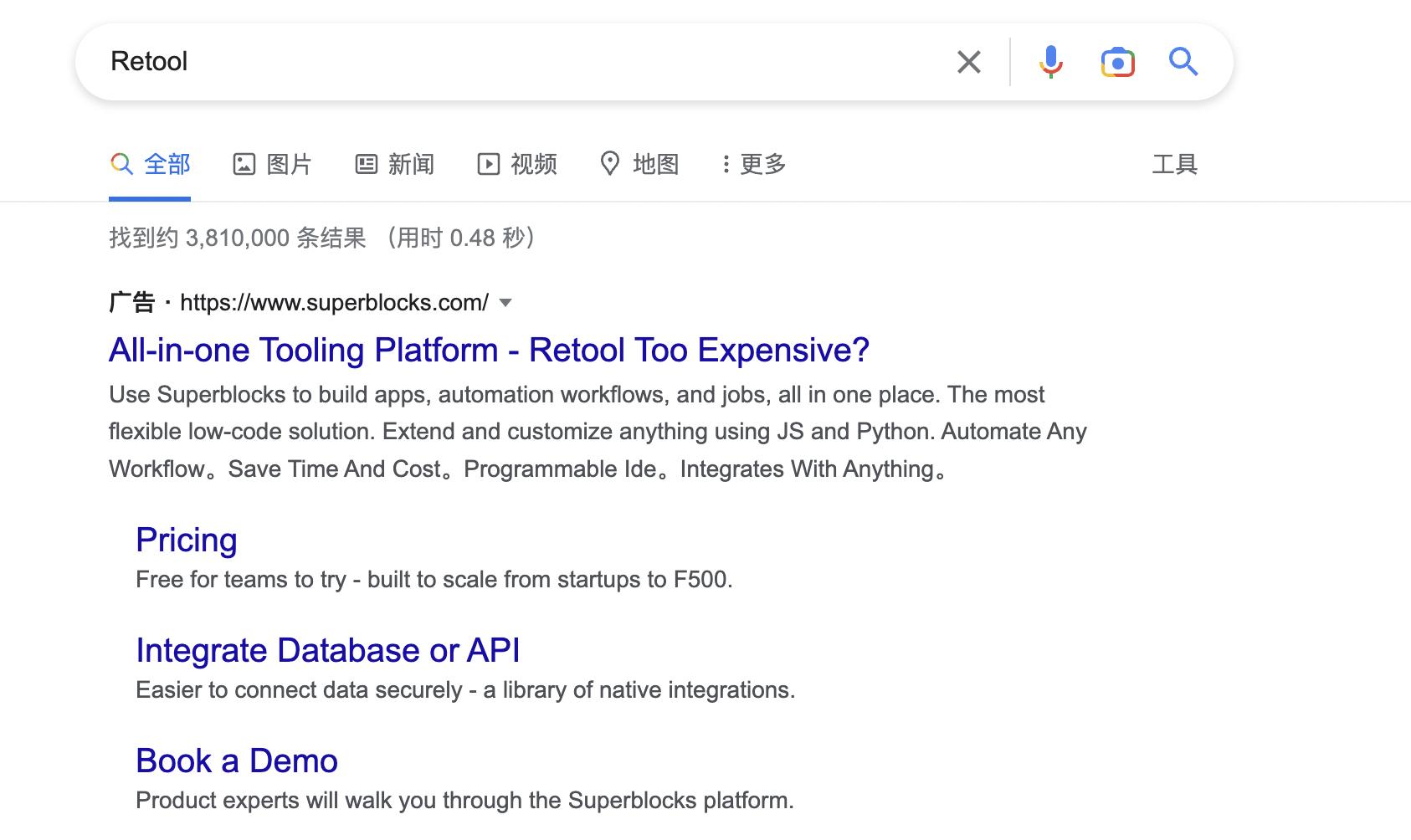Viewport: 1411px width, 840px height.
Task: Open the 更多 more options menu
Action: coord(755,164)
